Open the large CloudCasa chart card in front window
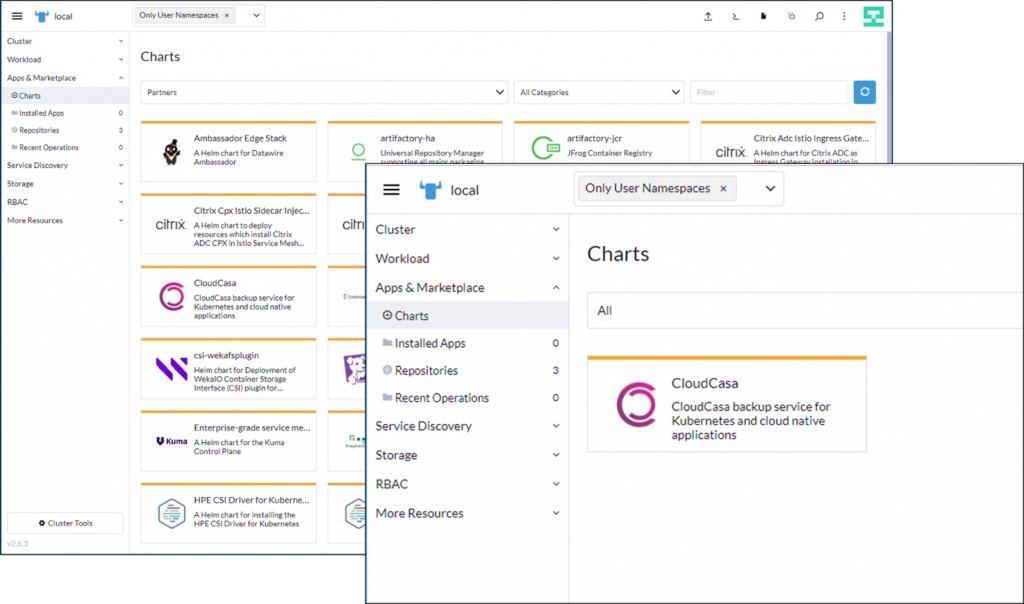 [x=727, y=404]
